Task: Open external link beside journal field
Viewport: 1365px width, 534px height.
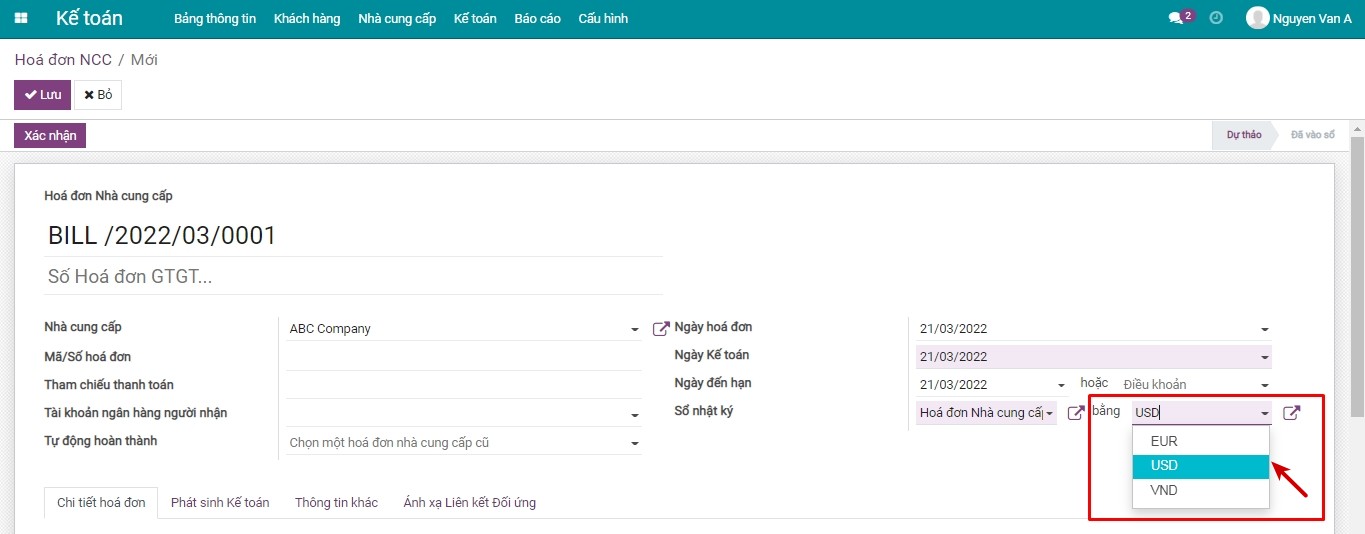Action: pyautogui.click(x=1076, y=413)
